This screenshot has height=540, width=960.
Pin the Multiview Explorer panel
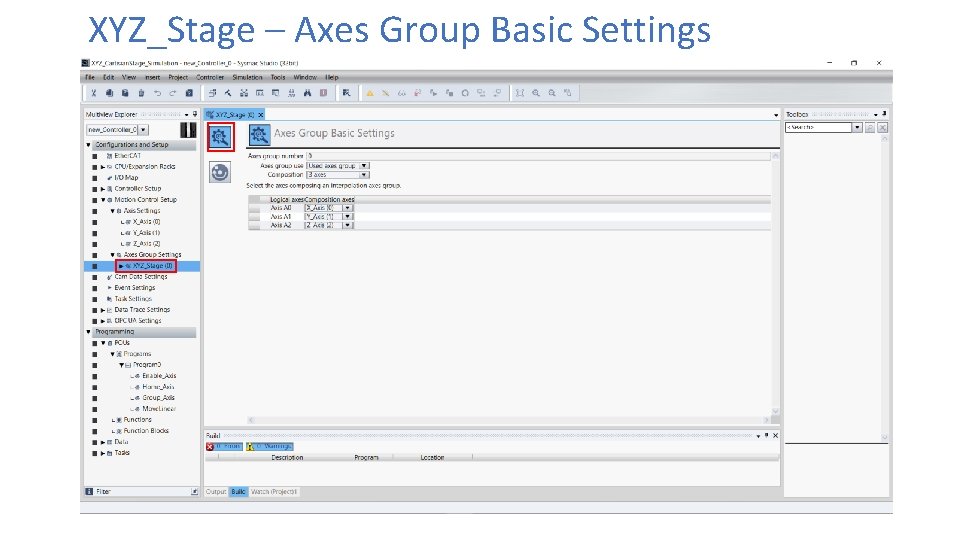pyautogui.click(x=195, y=114)
